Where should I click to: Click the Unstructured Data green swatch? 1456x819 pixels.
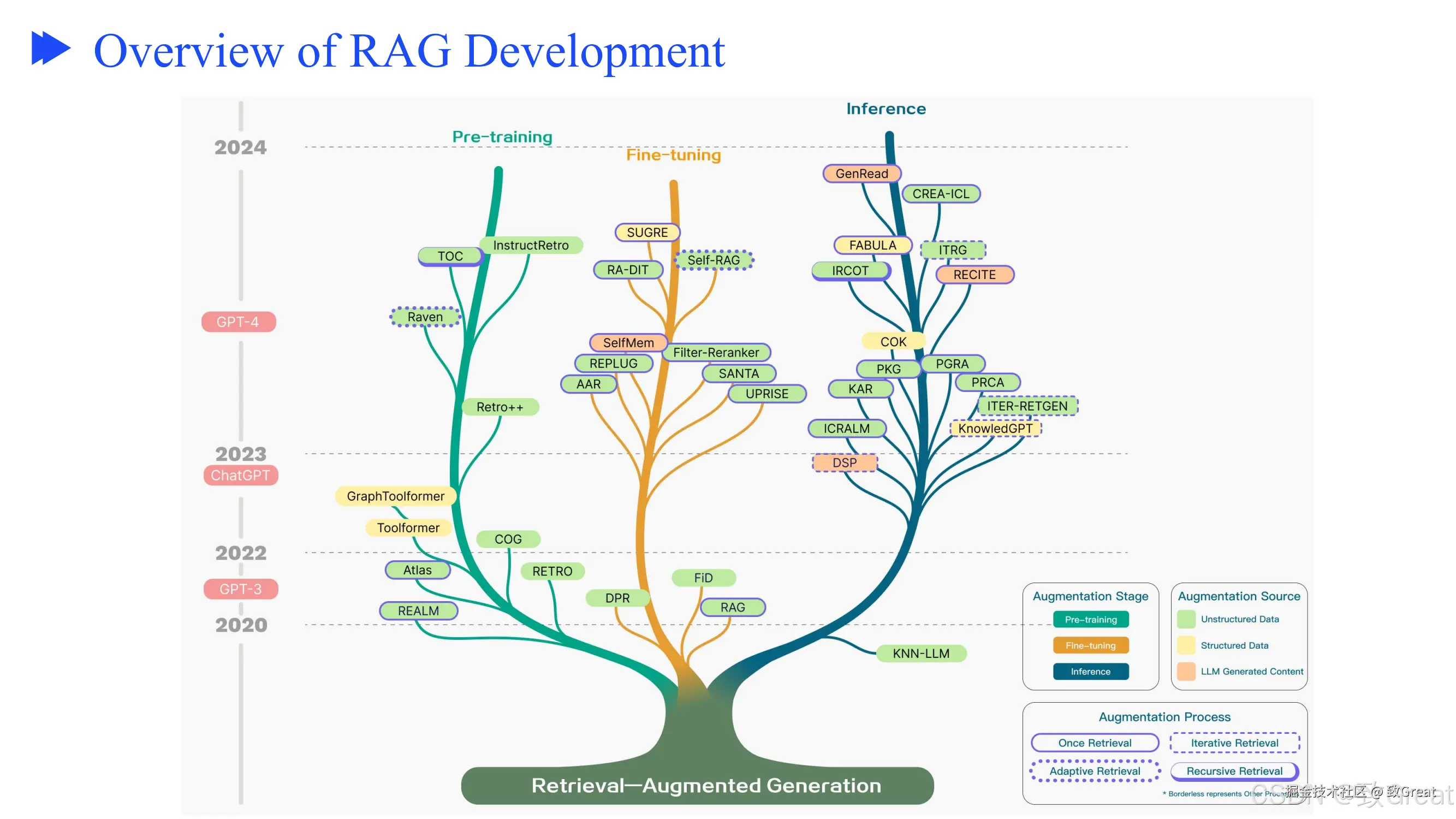click(1186, 620)
